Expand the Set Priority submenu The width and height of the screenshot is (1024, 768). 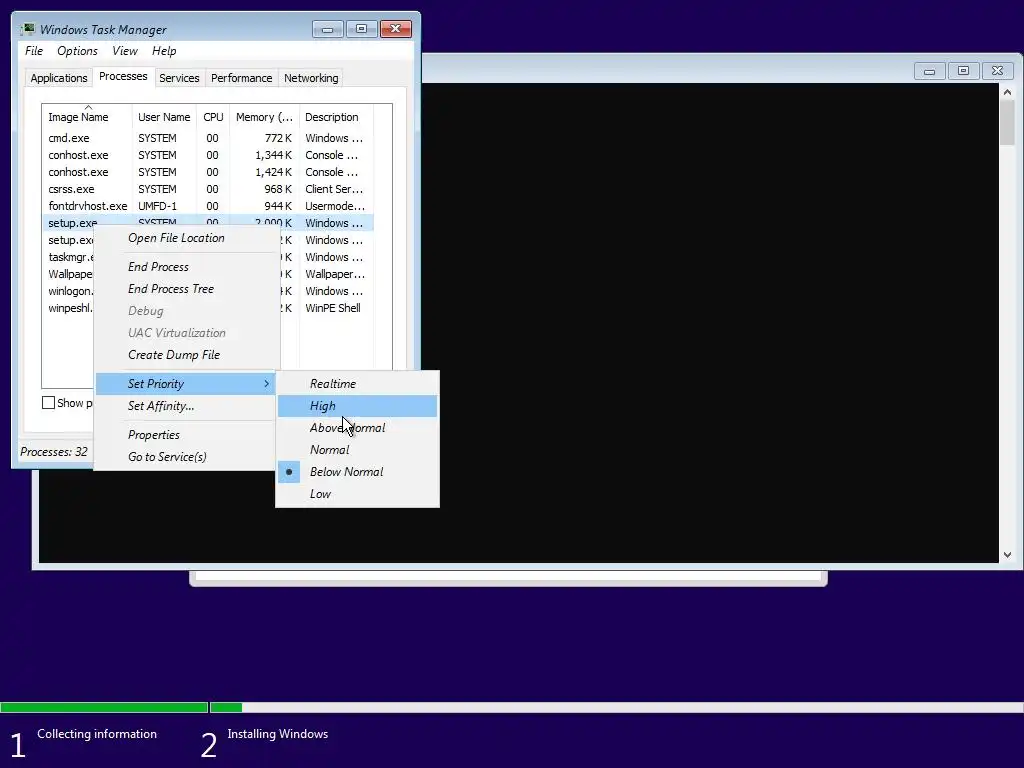click(x=187, y=384)
